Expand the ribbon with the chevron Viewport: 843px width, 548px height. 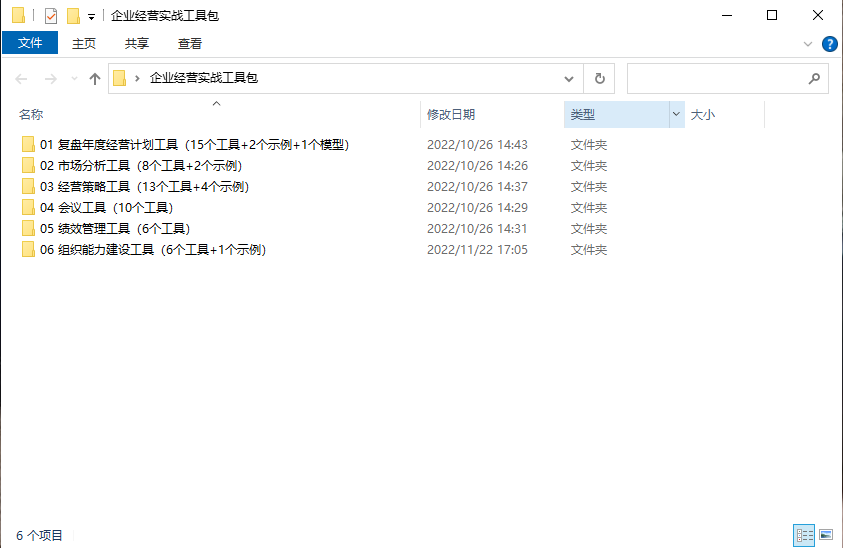point(808,44)
